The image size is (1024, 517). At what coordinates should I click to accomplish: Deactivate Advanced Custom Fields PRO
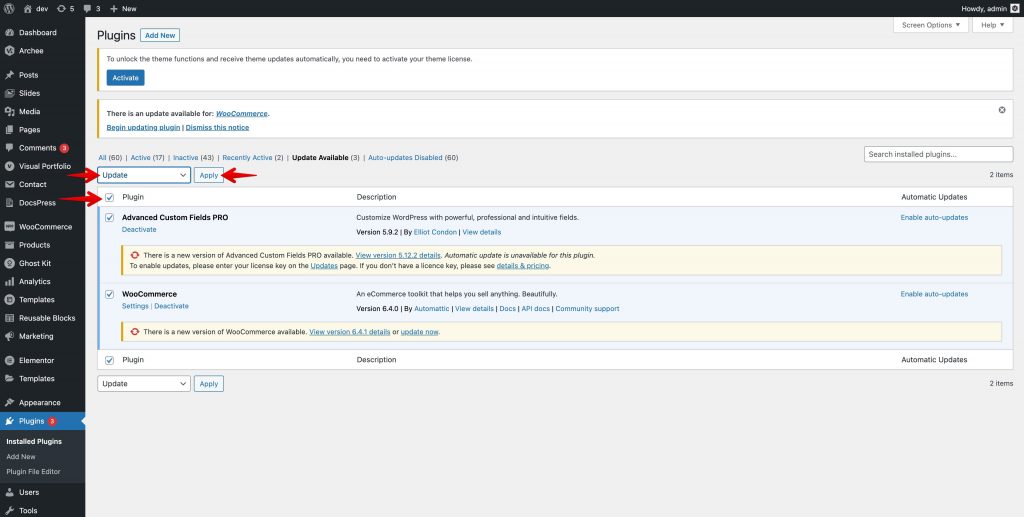click(x=139, y=230)
